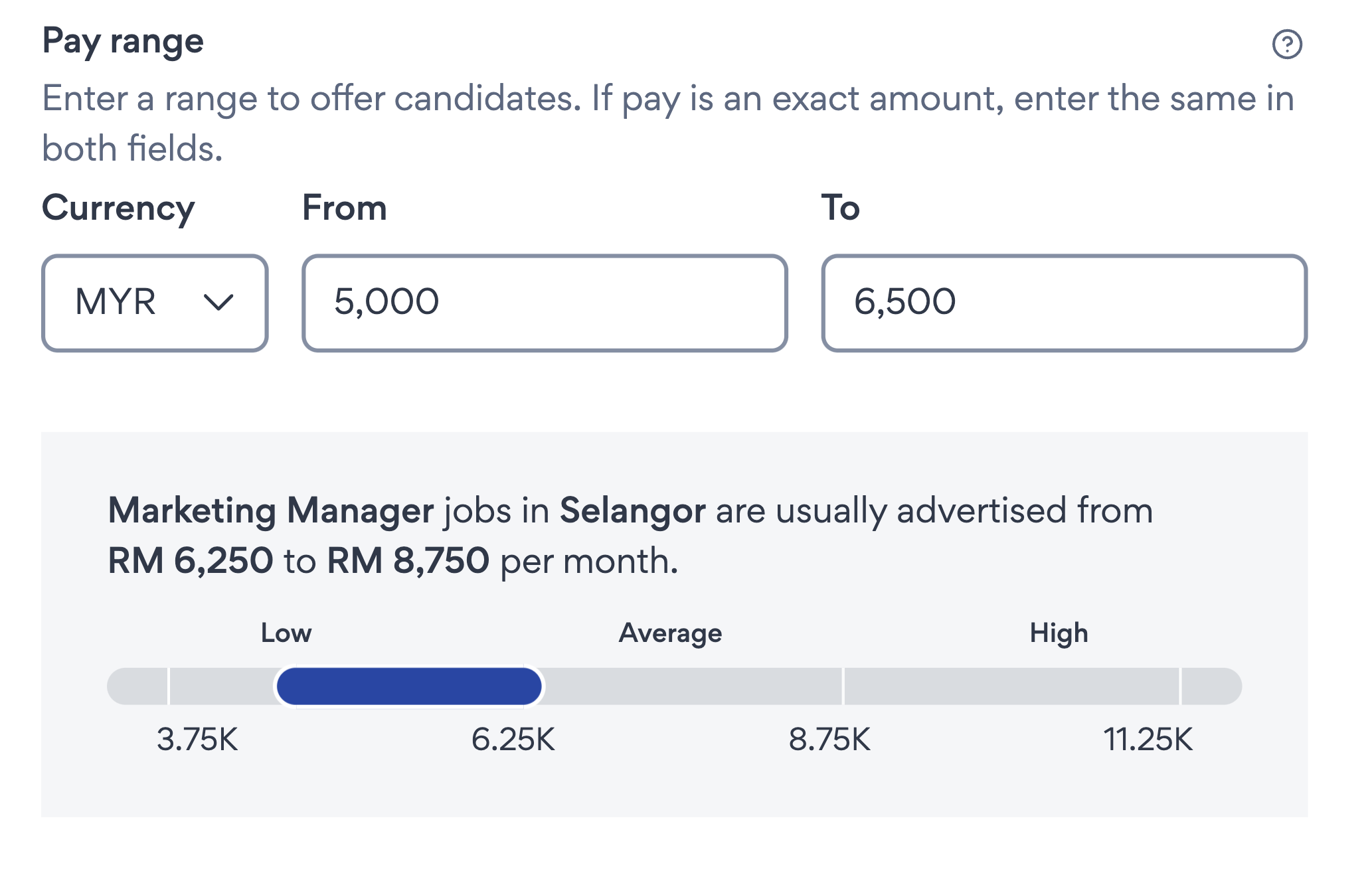This screenshot has width=1372, height=871.
Task: Click the blue pay range slider segment
Action: click(x=410, y=685)
